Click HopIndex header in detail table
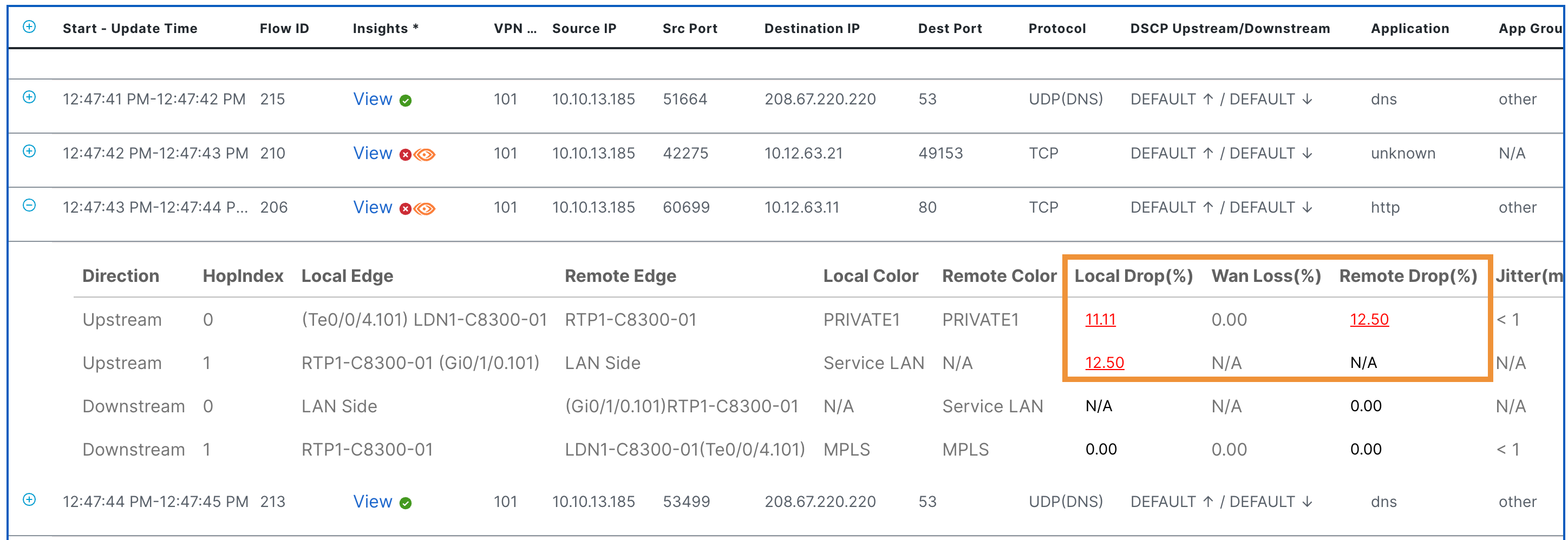1568x540 pixels. pos(244,276)
